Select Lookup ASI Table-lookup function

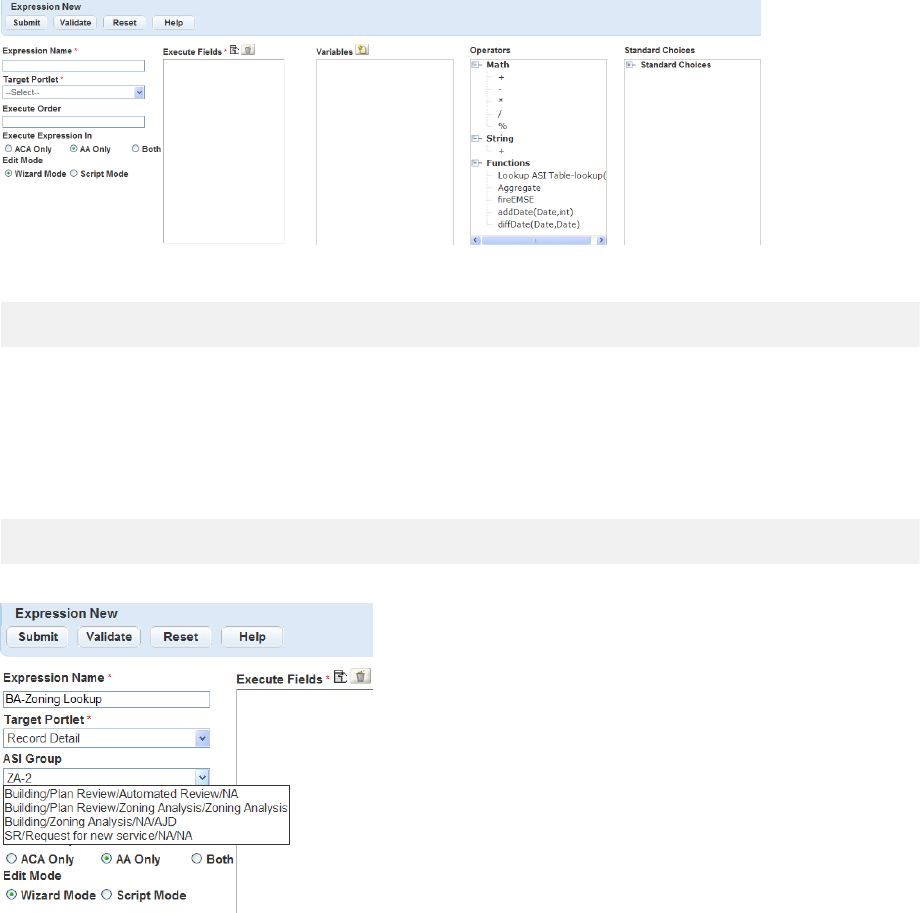pos(552,175)
